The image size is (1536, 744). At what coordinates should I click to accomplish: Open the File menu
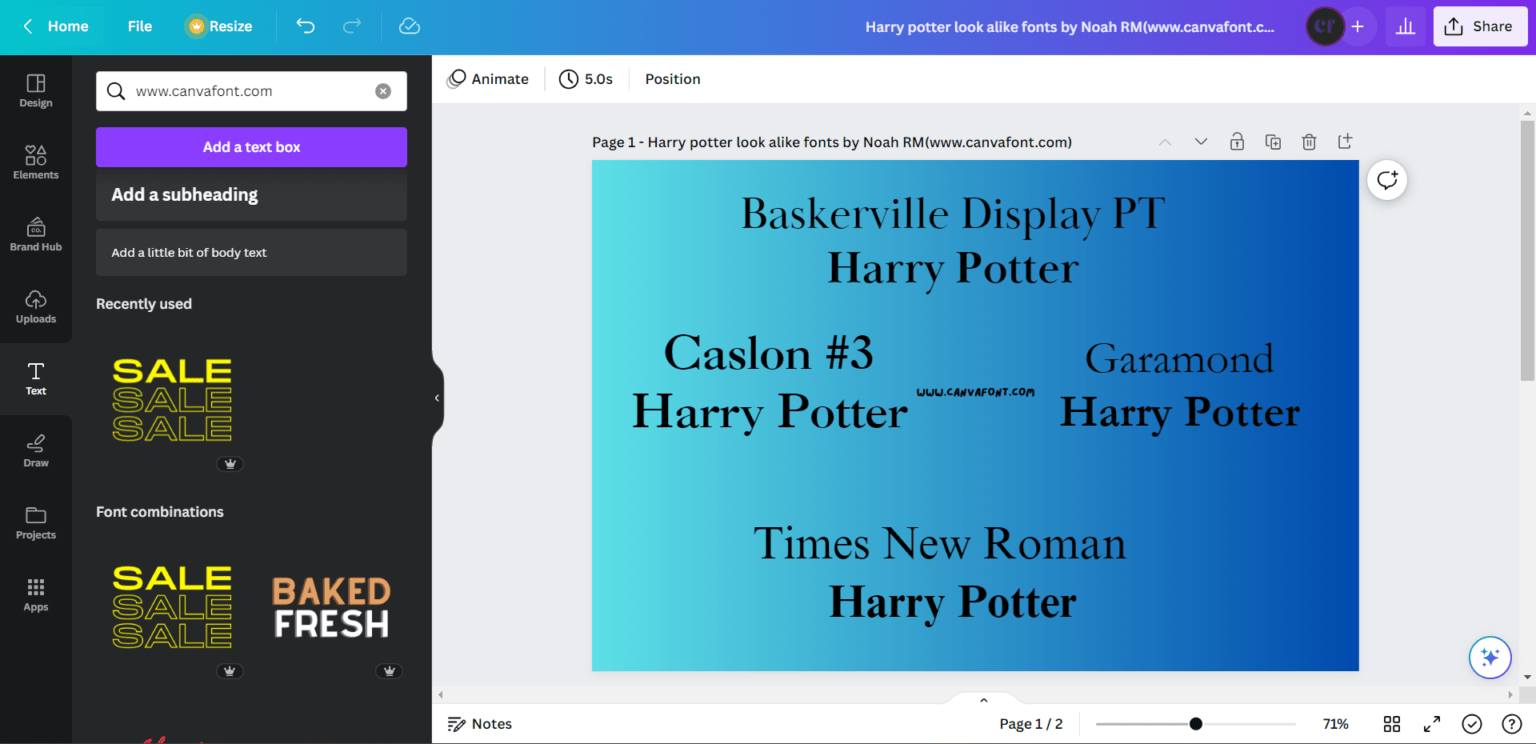(140, 26)
